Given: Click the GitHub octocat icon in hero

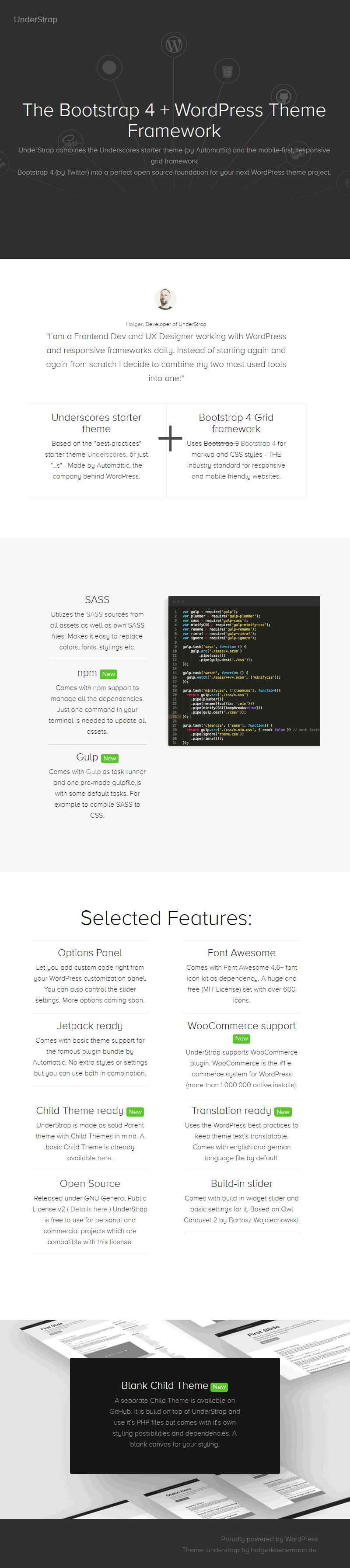Looking at the screenshot, I should (283, 97).
